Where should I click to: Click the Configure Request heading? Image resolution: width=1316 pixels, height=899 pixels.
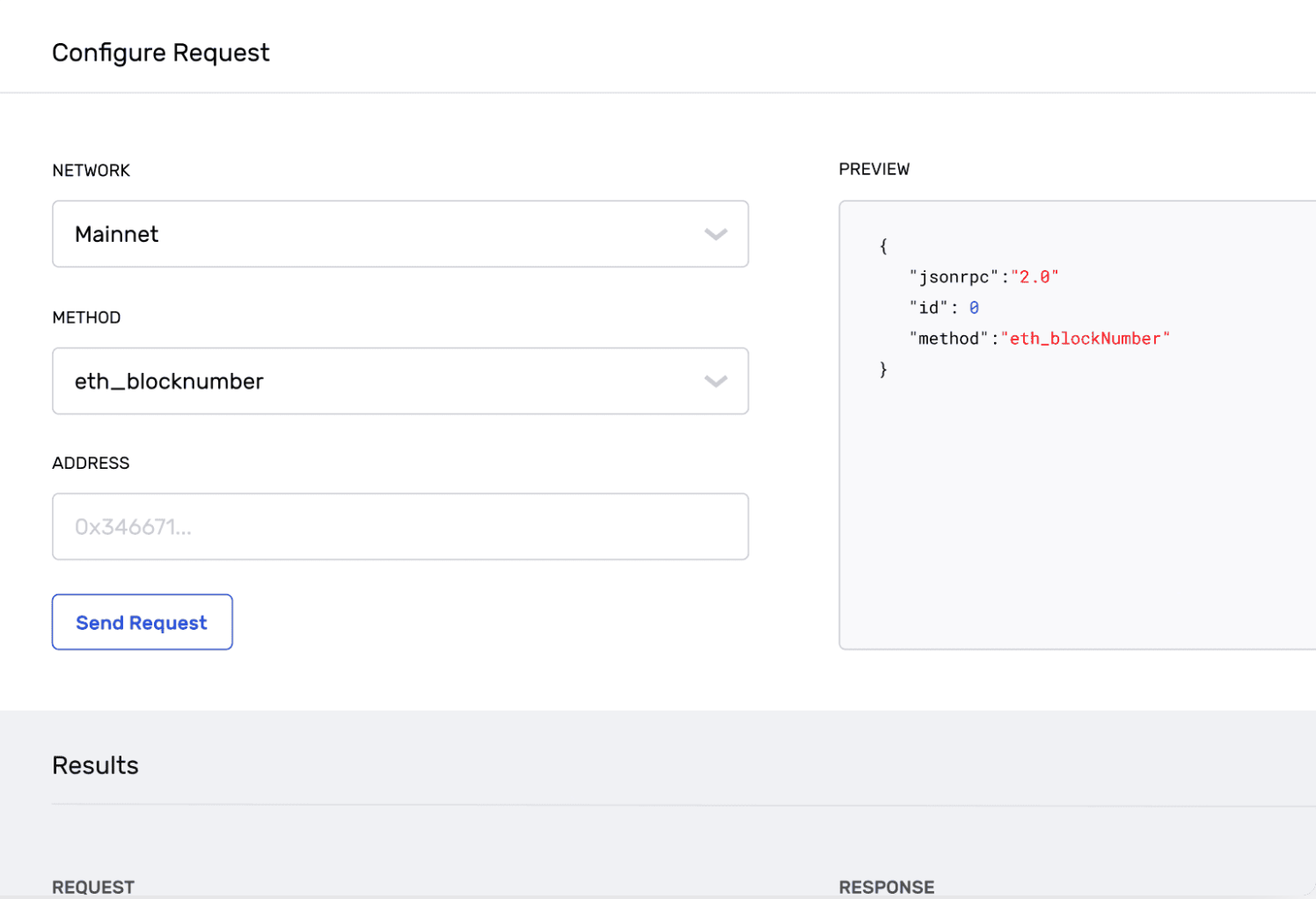tap(161, 53)
